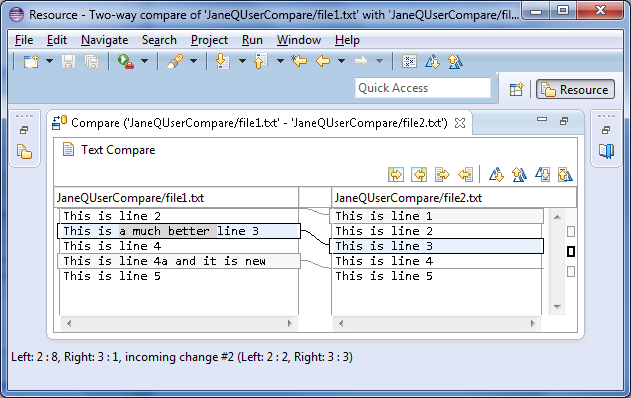Open the Window menu
The width and height of the screenshot is (631, 398).
pos(299,40)
